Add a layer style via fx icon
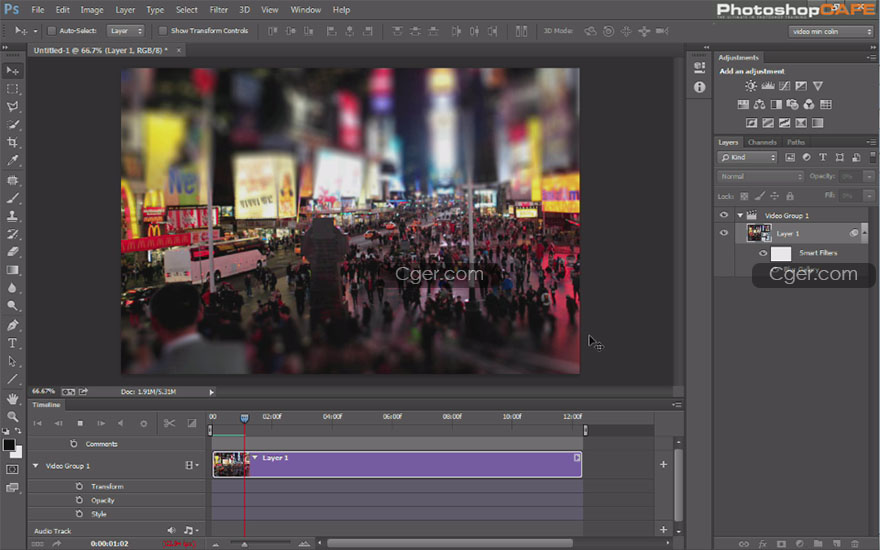 point(762,543)
